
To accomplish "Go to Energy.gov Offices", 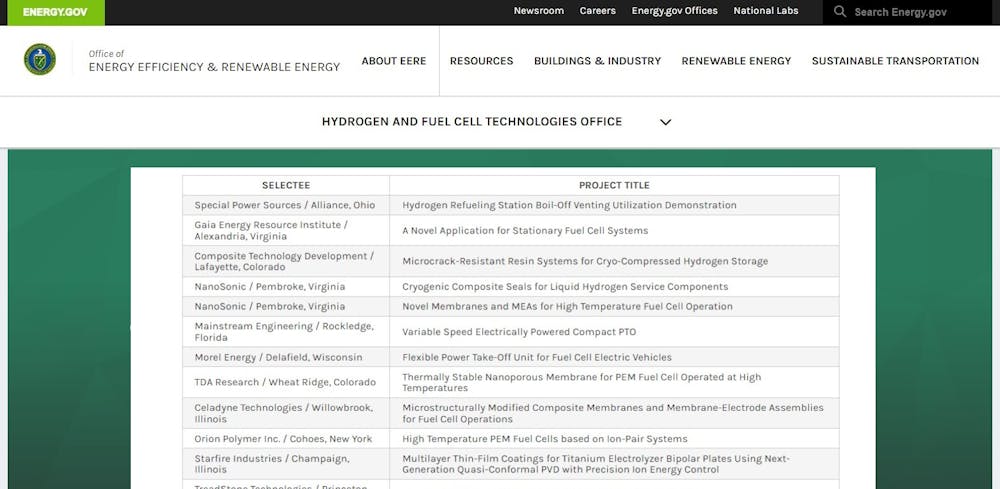I will pos(674,11).
